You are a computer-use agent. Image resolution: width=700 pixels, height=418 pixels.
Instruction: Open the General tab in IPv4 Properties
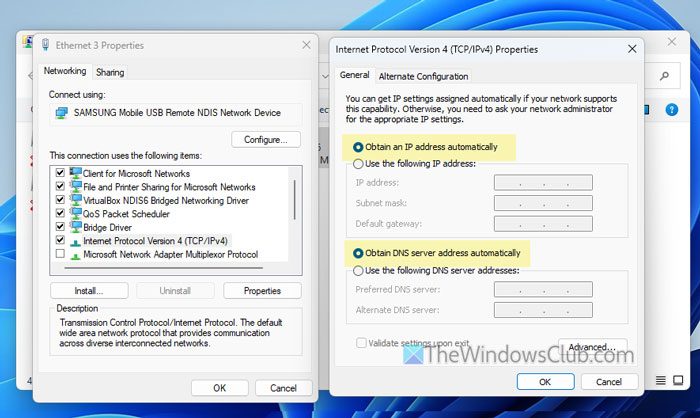(x=354, y=75)
